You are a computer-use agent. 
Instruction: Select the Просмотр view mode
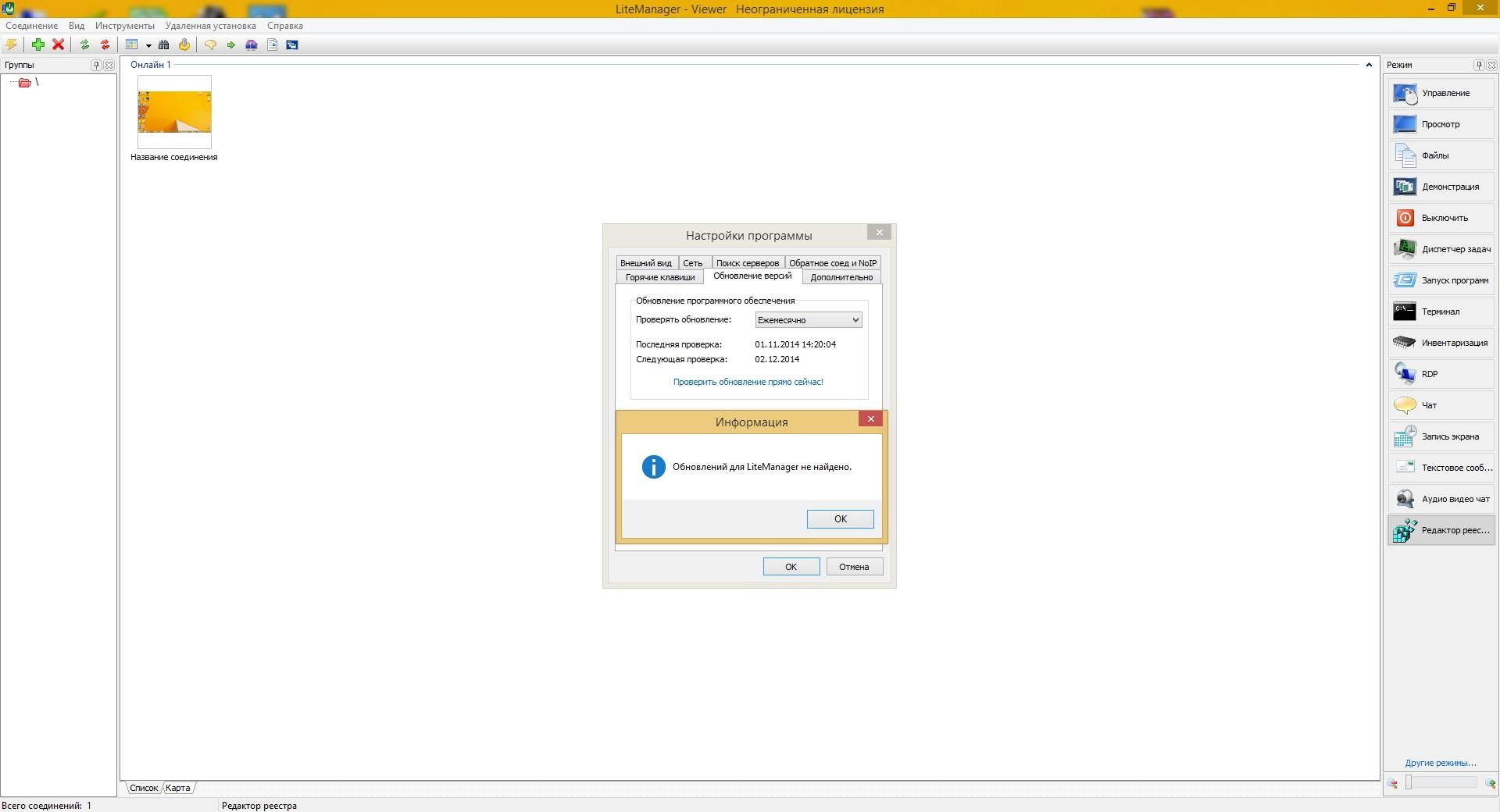1441,124
